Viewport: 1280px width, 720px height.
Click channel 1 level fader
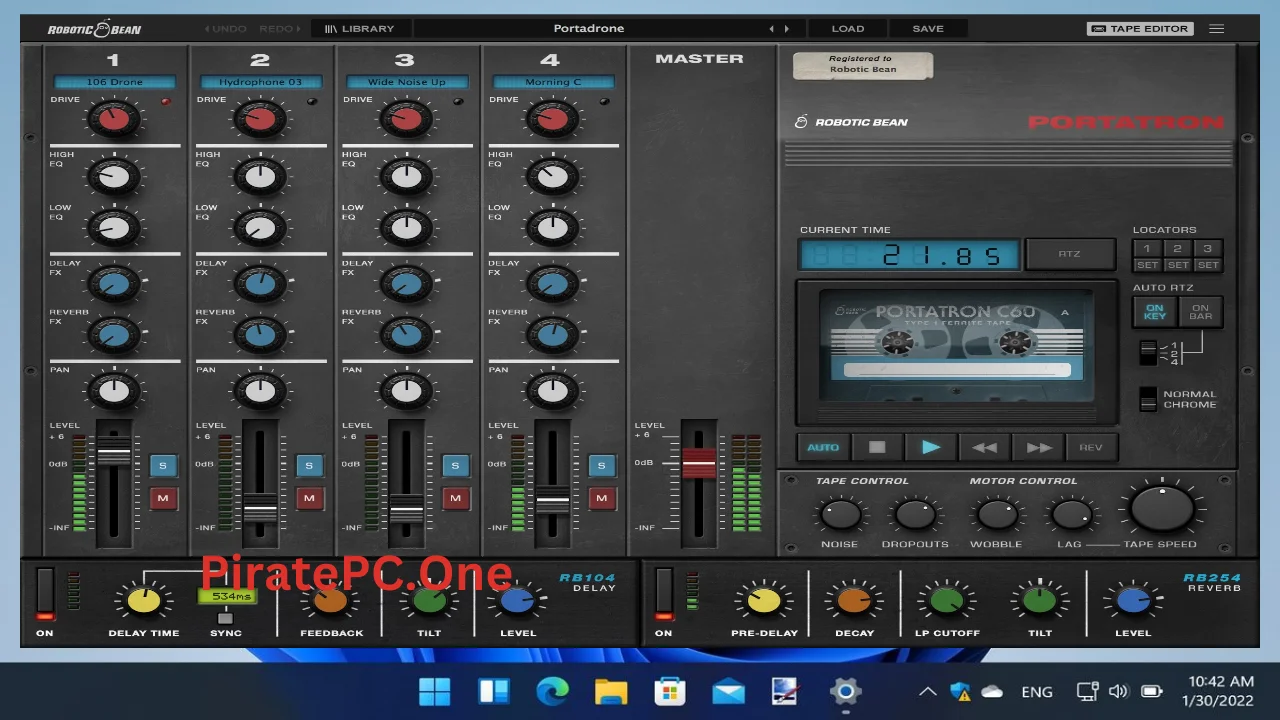114,453
